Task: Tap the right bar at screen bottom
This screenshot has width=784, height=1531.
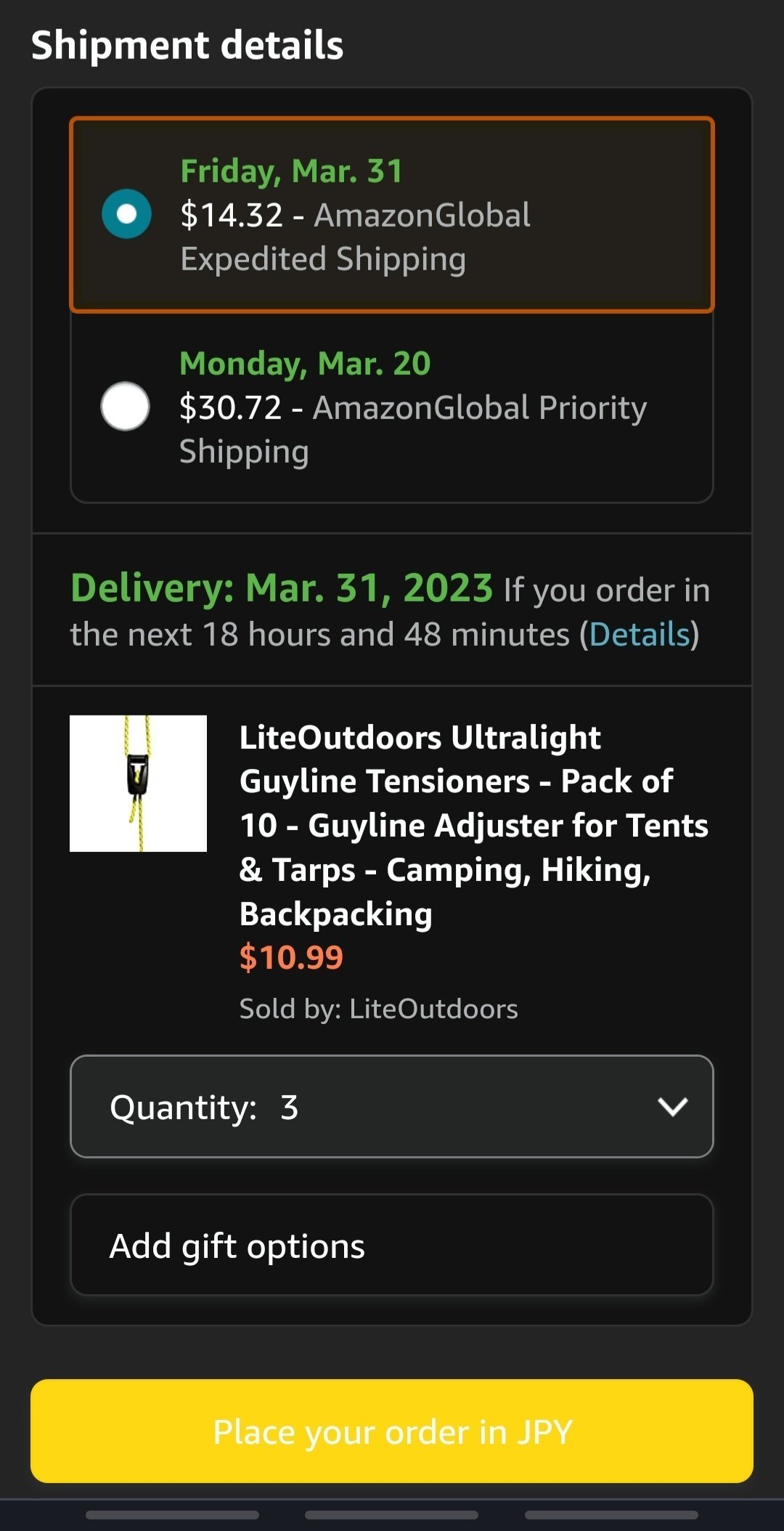Action: [611, 1515]
